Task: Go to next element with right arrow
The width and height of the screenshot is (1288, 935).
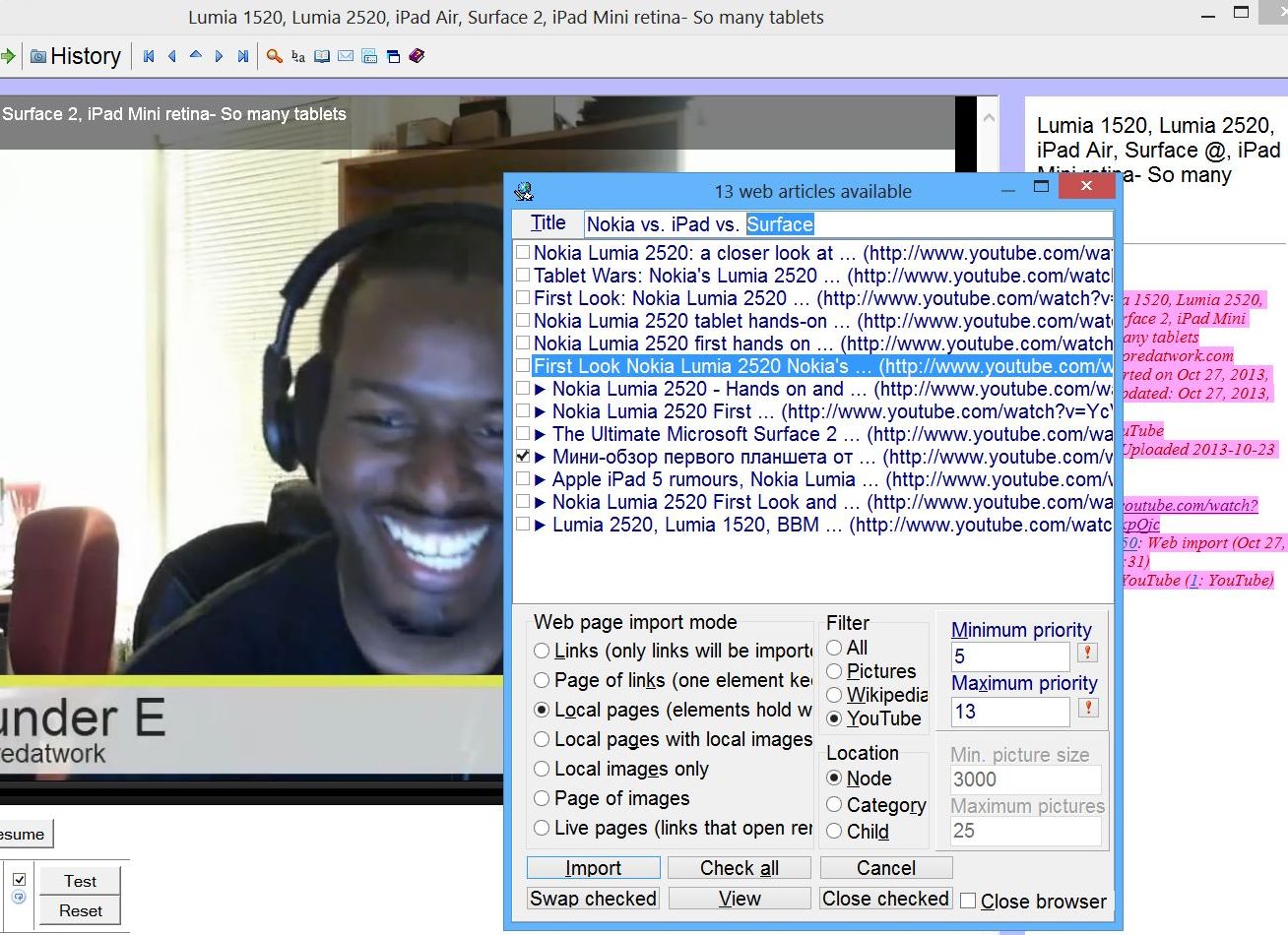Action: click(x=219, y=56)
